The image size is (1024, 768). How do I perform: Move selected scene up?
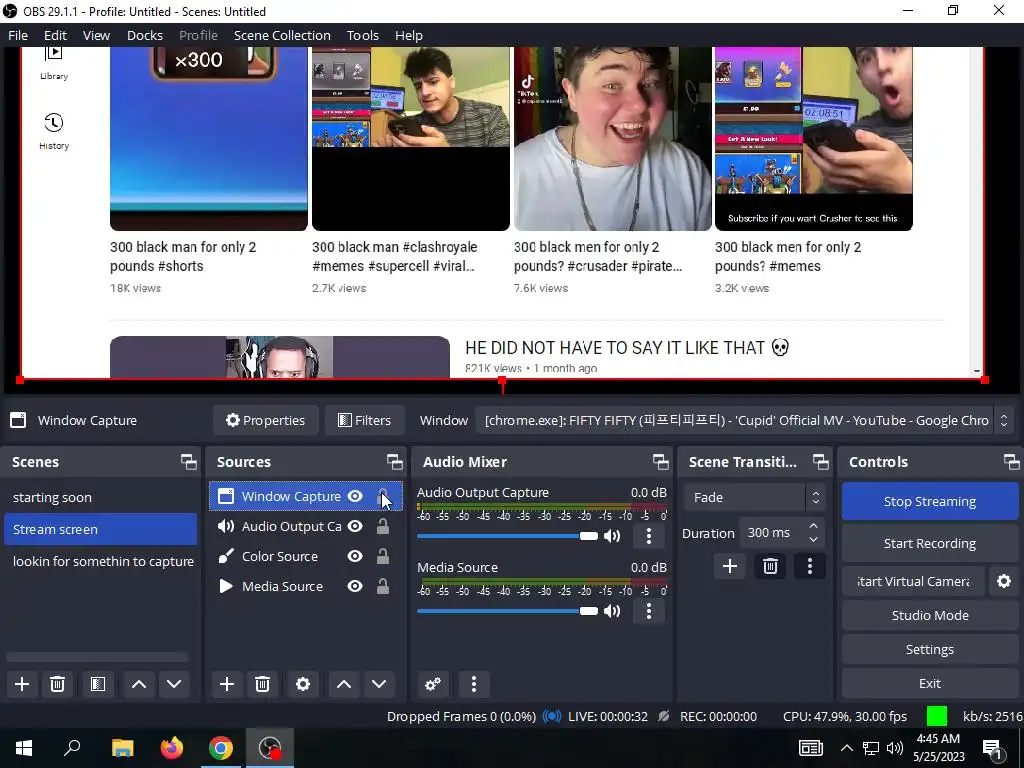coord(138,684)
